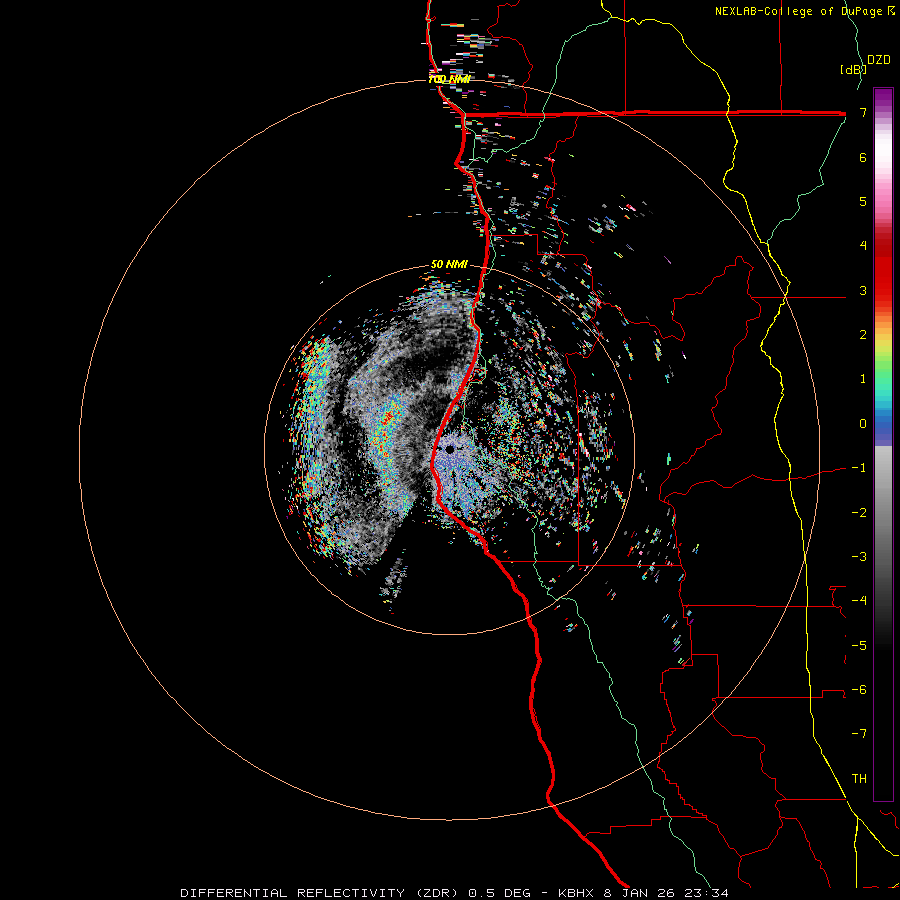This screenshot has width=900, height=900.
Task: Select the "-3" value on the color scale
Action: pyautogui.click(x=859, y=557)
